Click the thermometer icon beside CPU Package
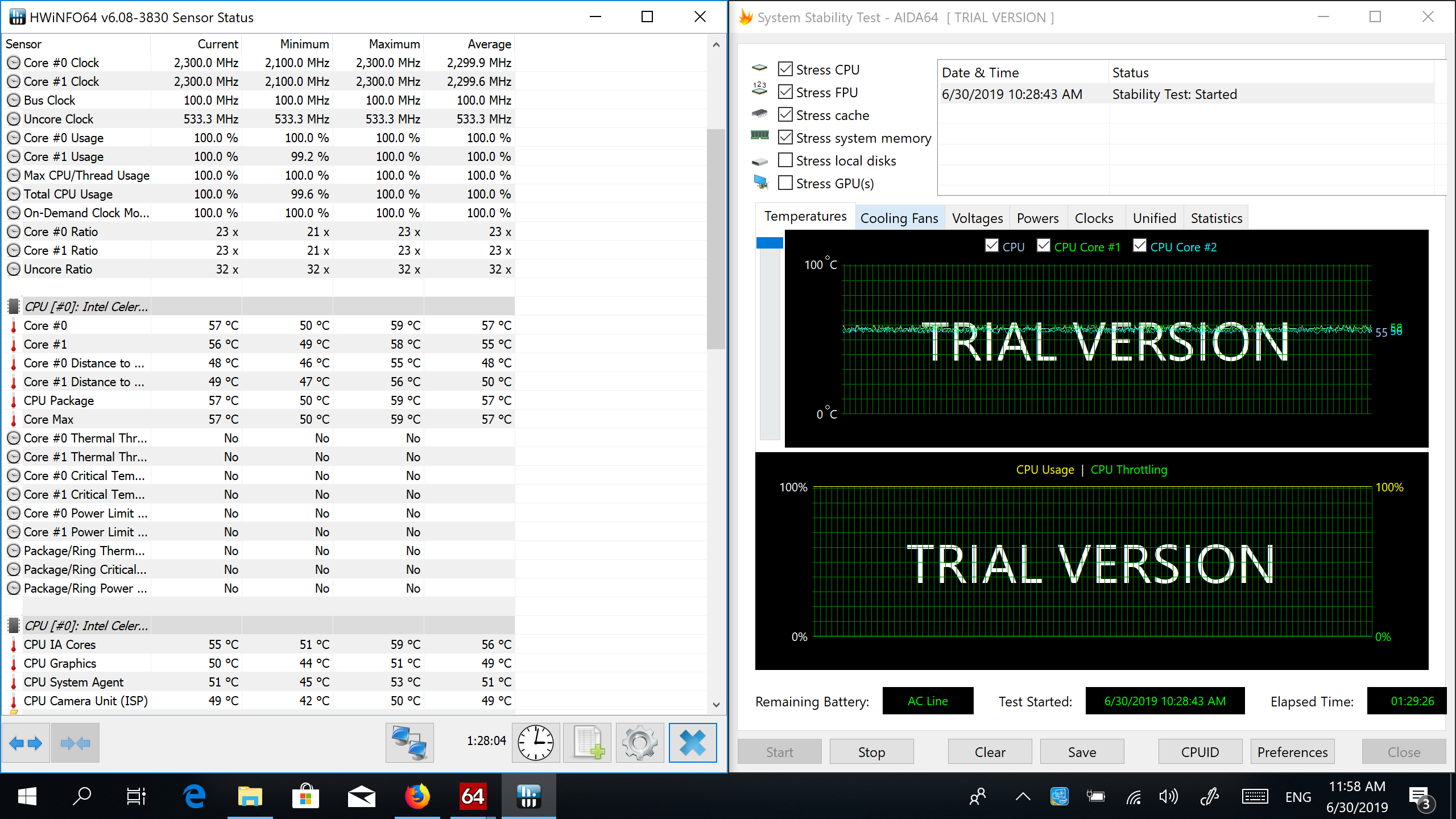Viewport: 1456px width, 819px height. pyautogui.click(x=14, y=401)
